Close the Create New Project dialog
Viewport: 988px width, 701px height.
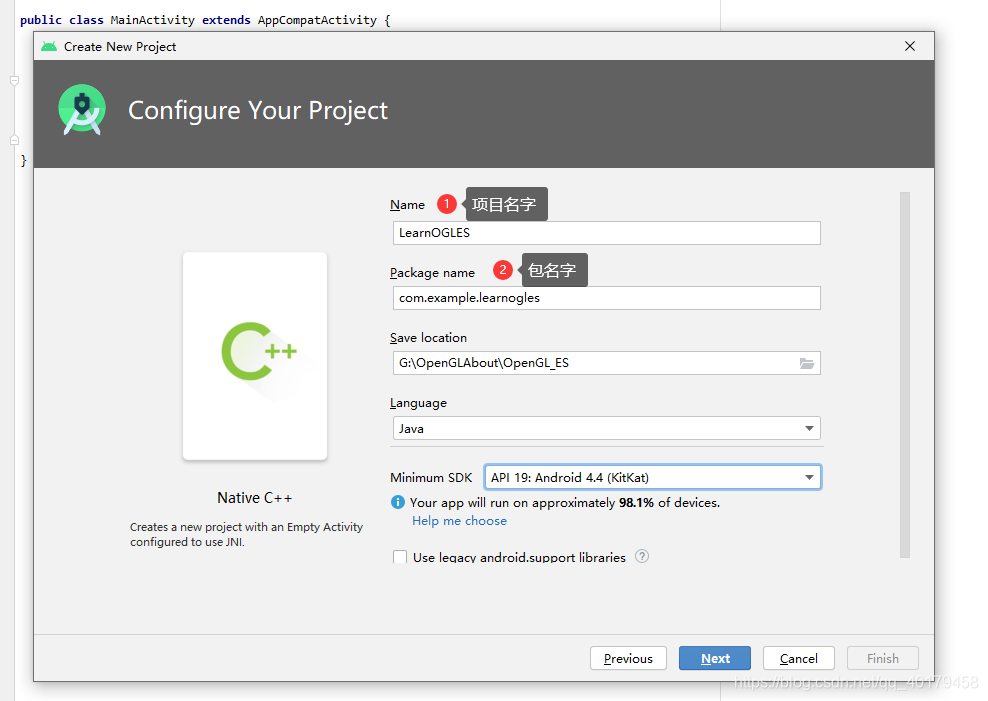910,46
